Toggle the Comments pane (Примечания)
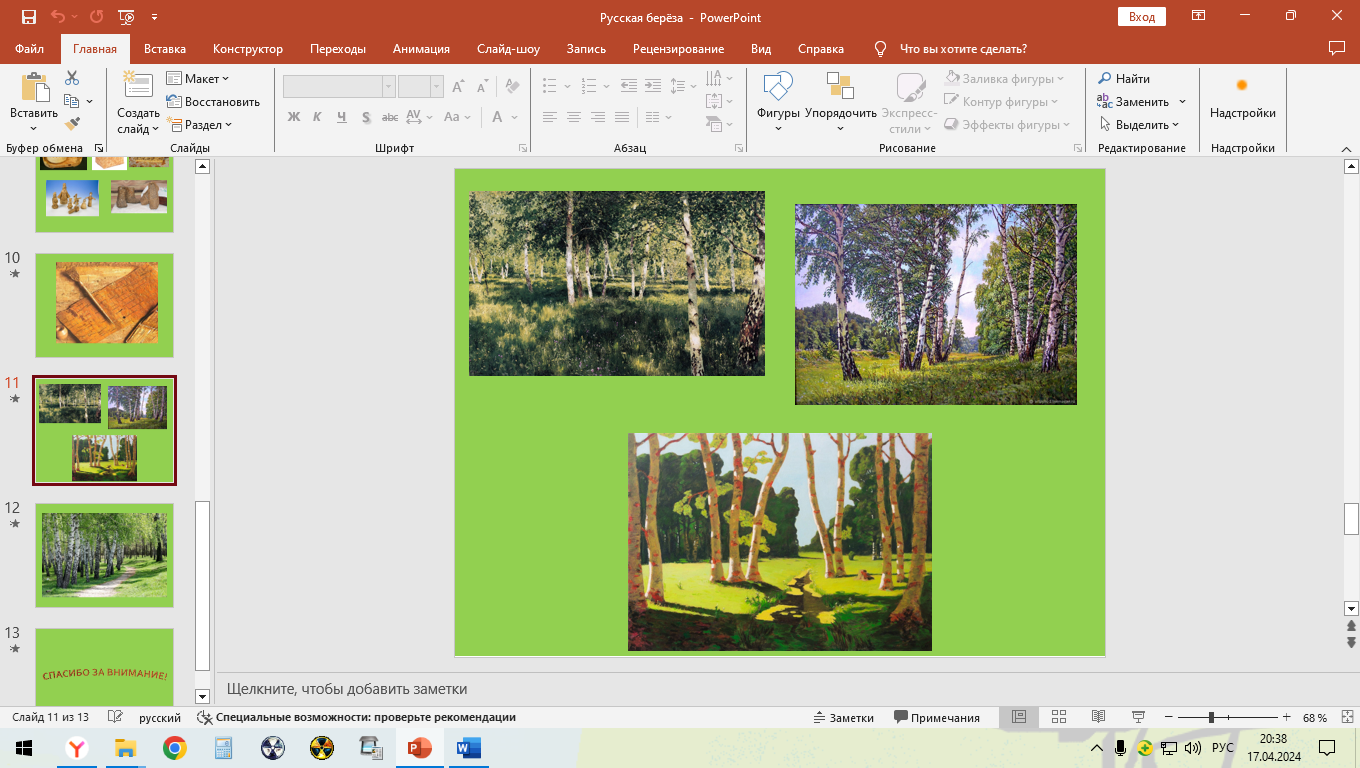Image resolution: width=1360 pixels, height=768 pixels. click(x=937, y=717)
